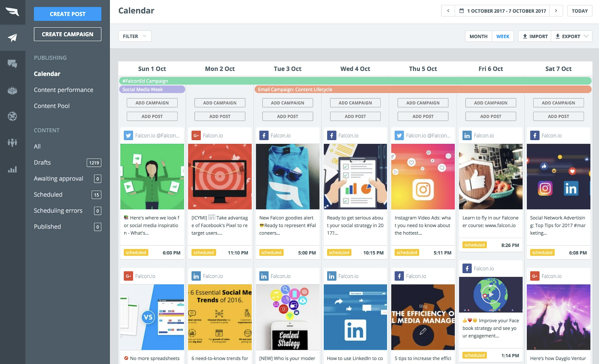Click Add Campaign under Sun 1 Oct
Screen dimensions: 599x364
coord(152,103)
